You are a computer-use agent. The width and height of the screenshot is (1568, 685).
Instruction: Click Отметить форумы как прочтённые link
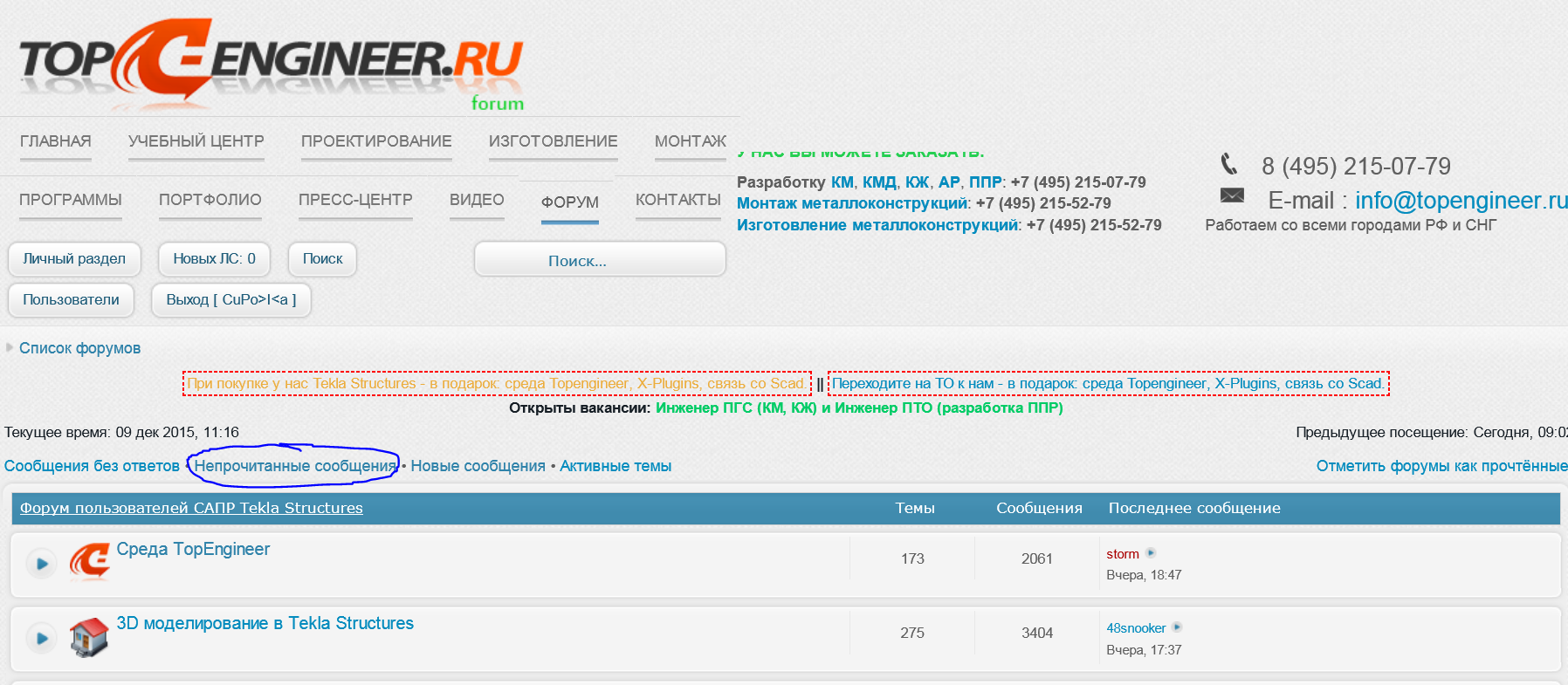coord(1441,466)
